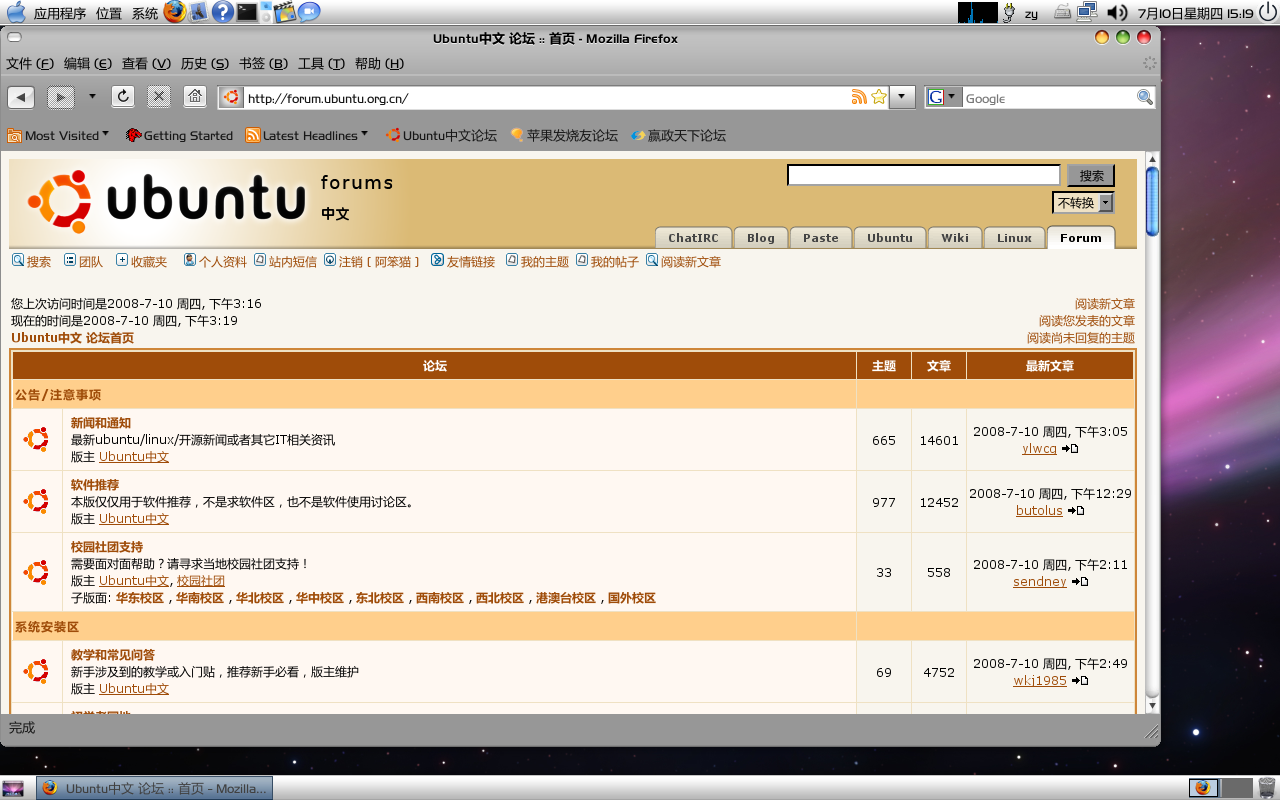Click the stop loading X button
The height and width of the screenshot is (800, 1280).
[x=159, y=97]
